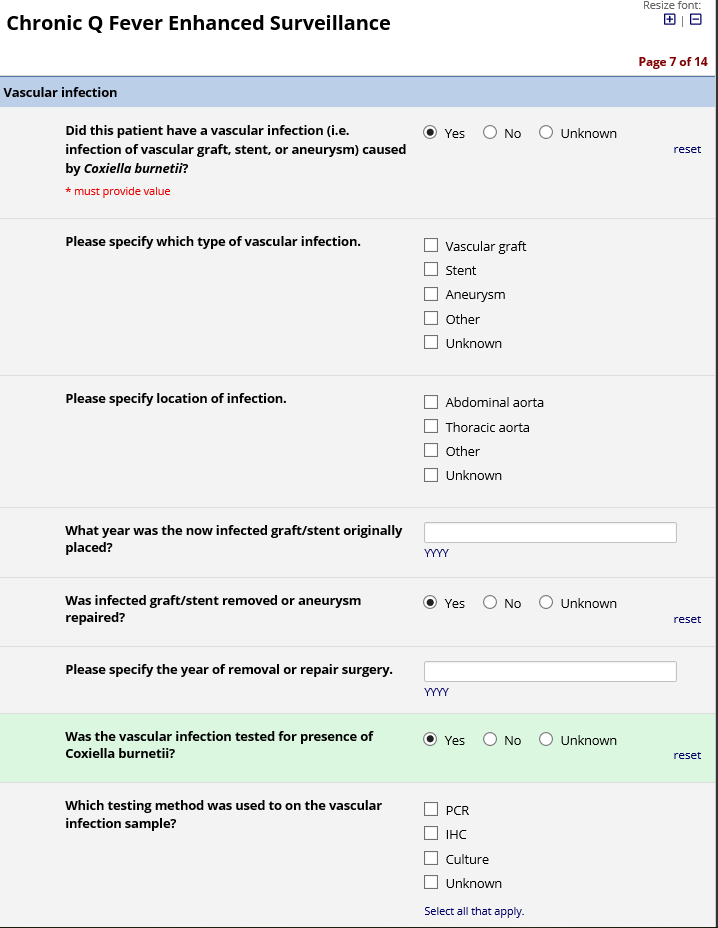718x928 pixels.
Task: Focus the year of removal surgery input
Action: 550,671
